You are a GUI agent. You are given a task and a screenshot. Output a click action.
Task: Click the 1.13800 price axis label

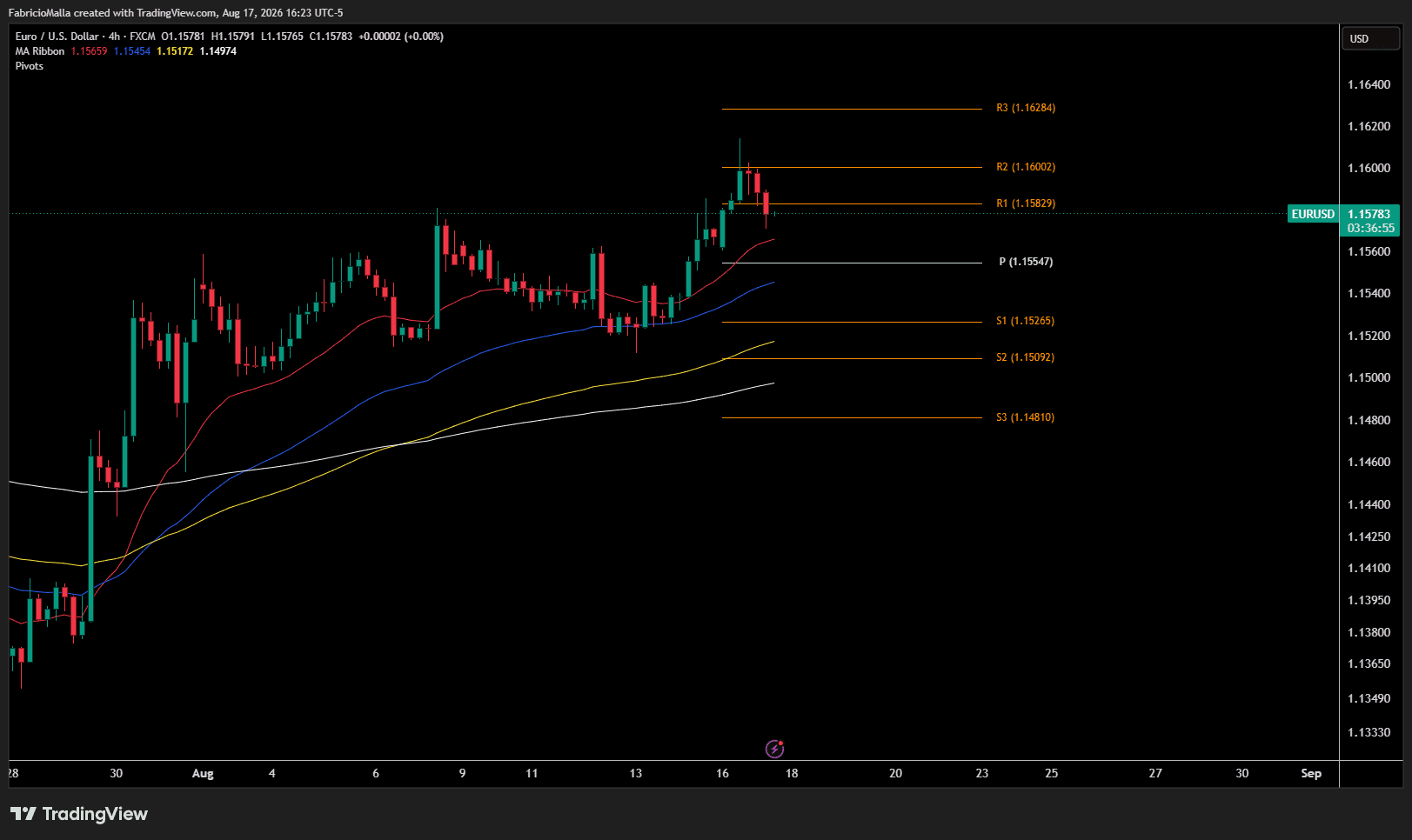tap(1369, 632)
